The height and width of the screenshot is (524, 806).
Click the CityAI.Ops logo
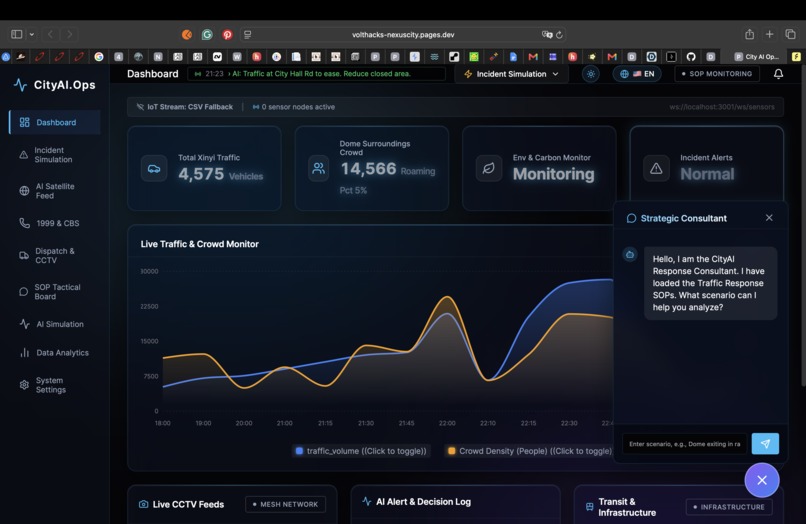[54, 85]
